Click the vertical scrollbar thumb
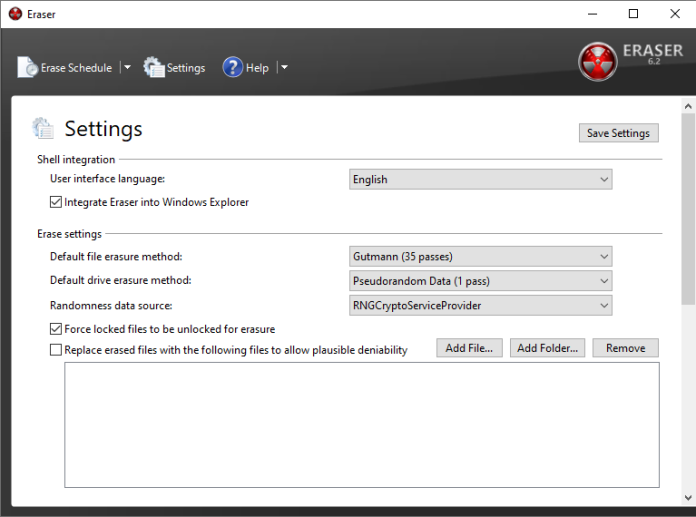This screenshot has height=517, width=696. [688, 209]
